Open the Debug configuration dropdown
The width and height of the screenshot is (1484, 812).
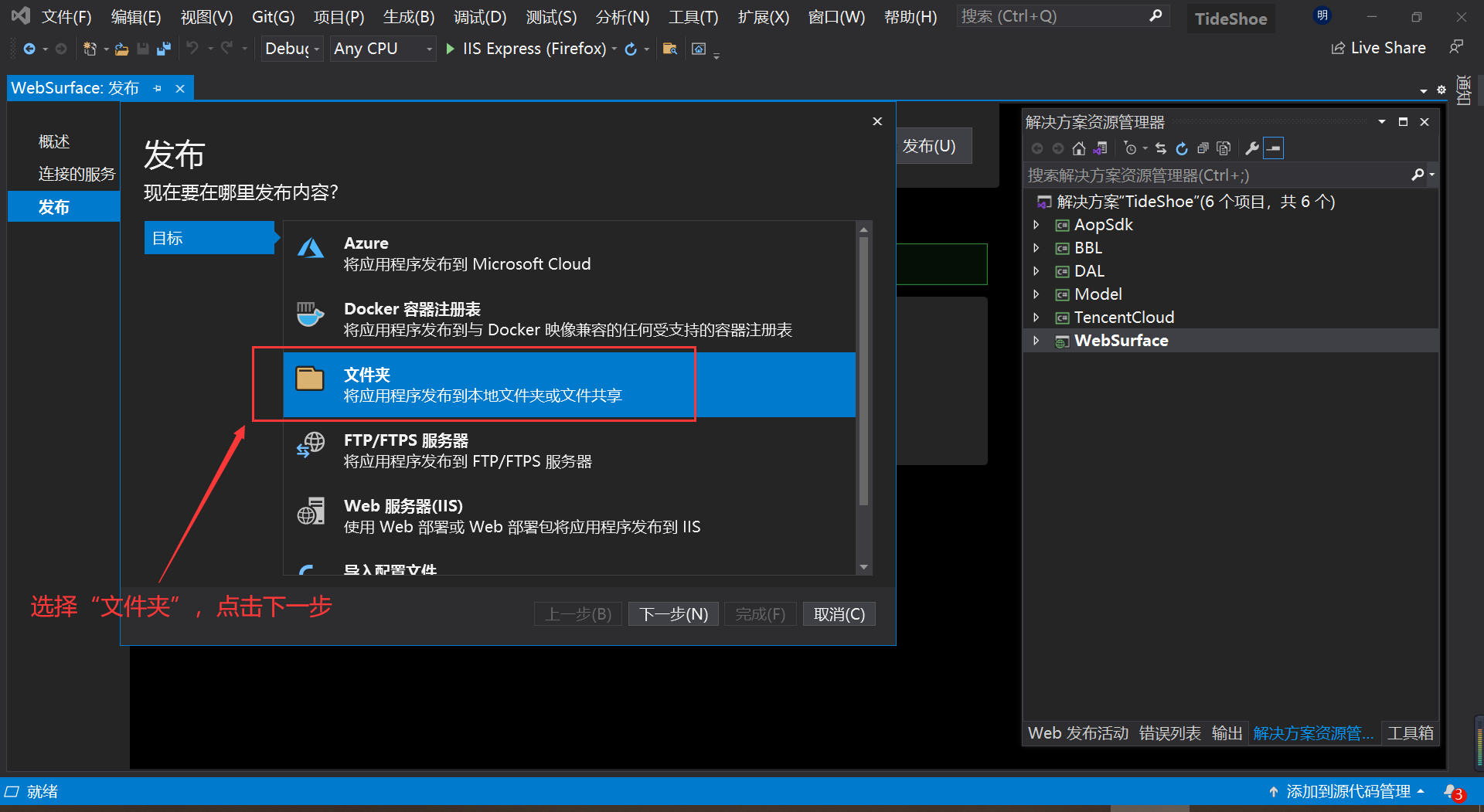pos(292,49)
